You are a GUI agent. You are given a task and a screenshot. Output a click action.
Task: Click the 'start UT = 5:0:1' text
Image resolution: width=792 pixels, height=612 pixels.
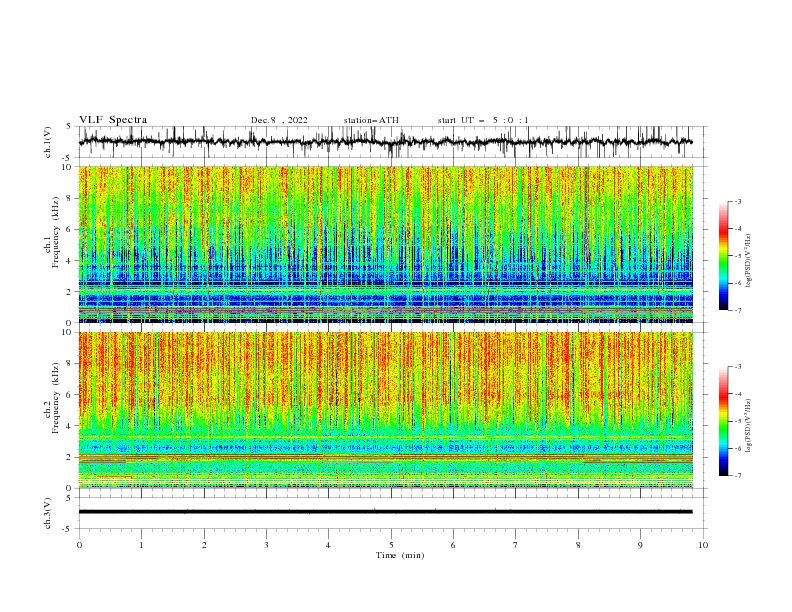483,120
